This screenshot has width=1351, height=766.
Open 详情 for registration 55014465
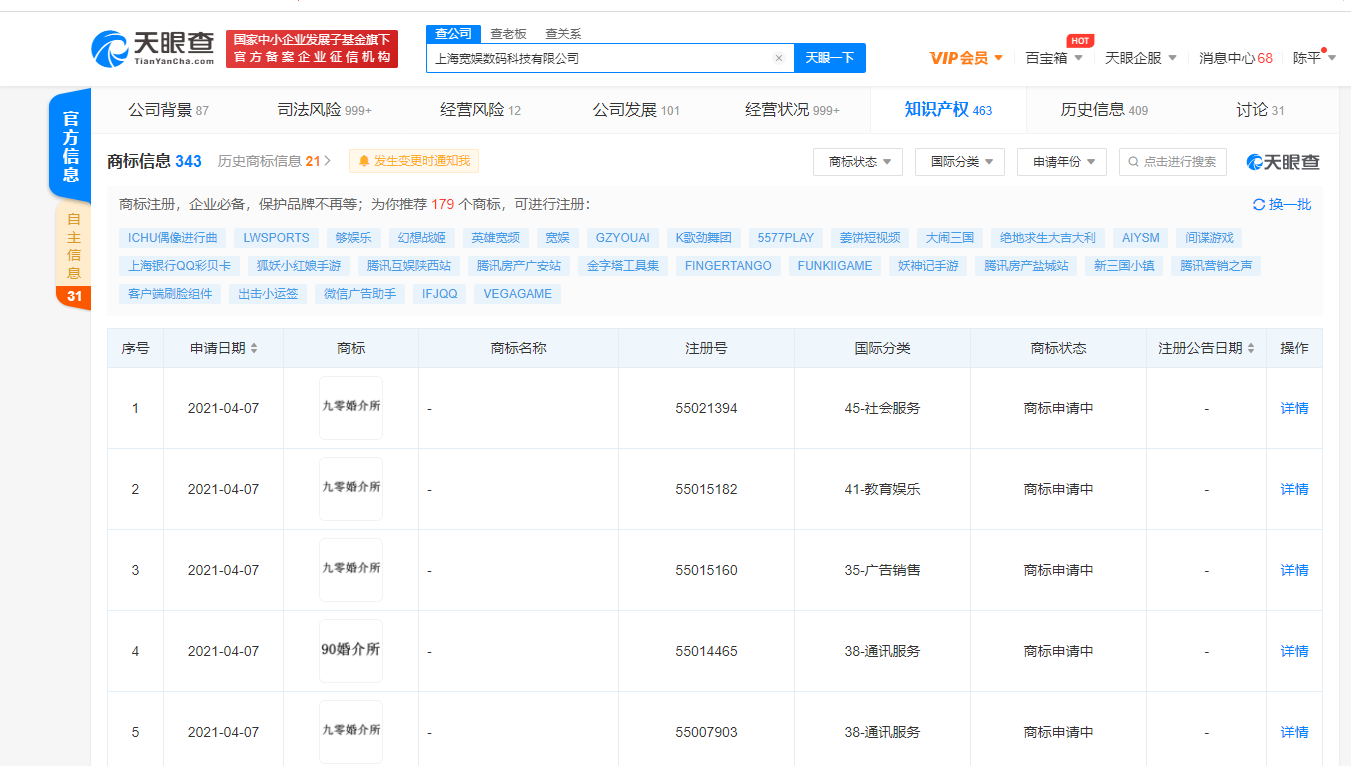[1294, 651]
